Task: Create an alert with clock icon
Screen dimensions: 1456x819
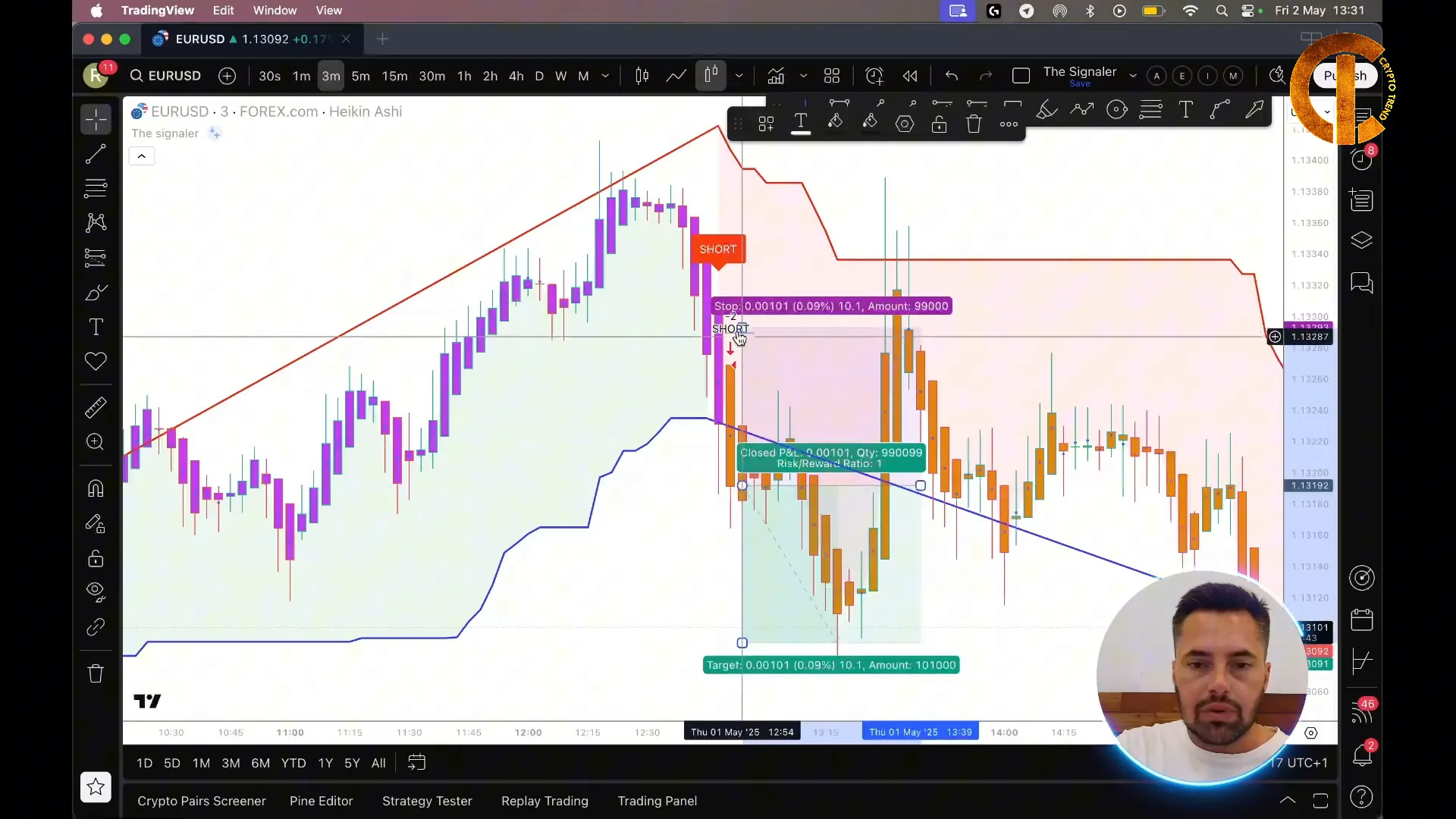Action: 874,76
